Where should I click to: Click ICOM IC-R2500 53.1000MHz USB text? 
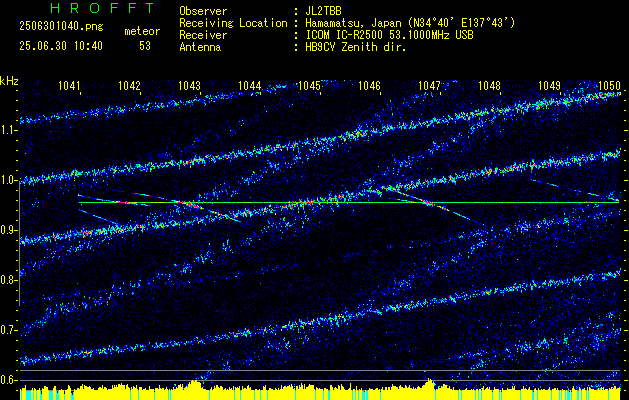[x=389, y=35]
